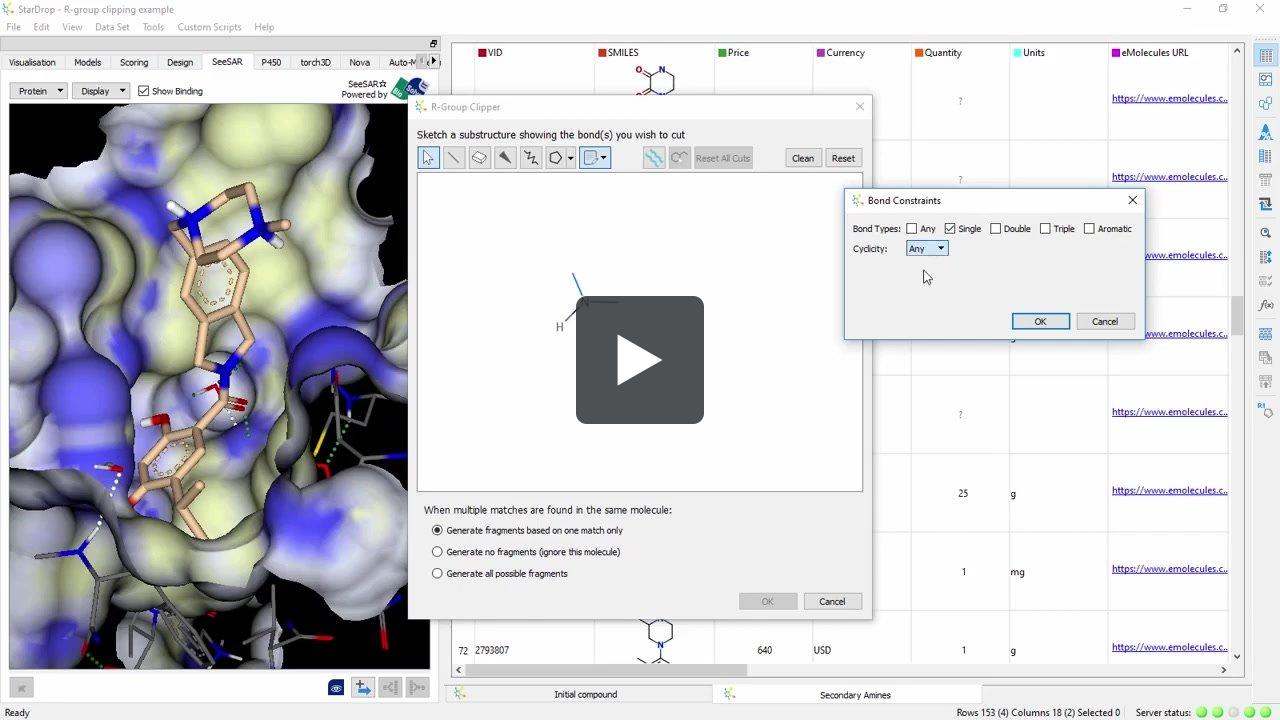This screenshot has width=1280, height=720.
Task: Pick the eraser tool in sketcher
Action: coord(480,158)
